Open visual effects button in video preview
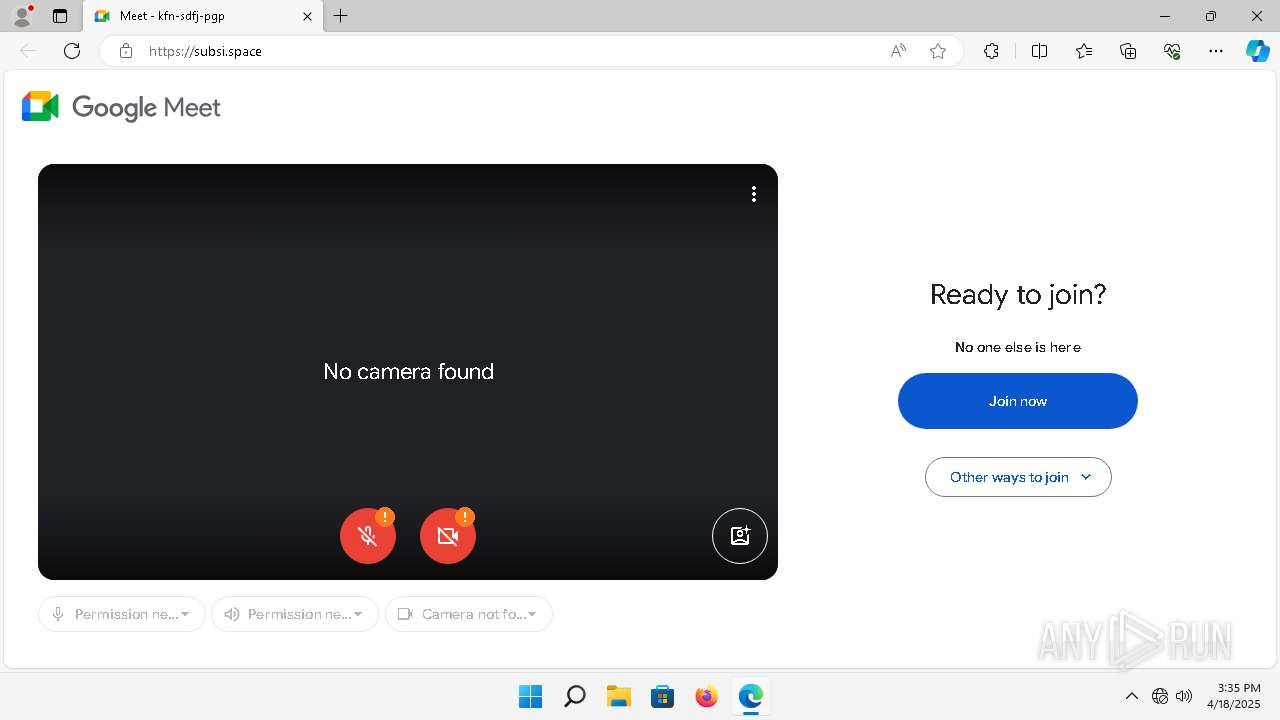Viewport: 1280px width, 720px height. pos(740,536)
